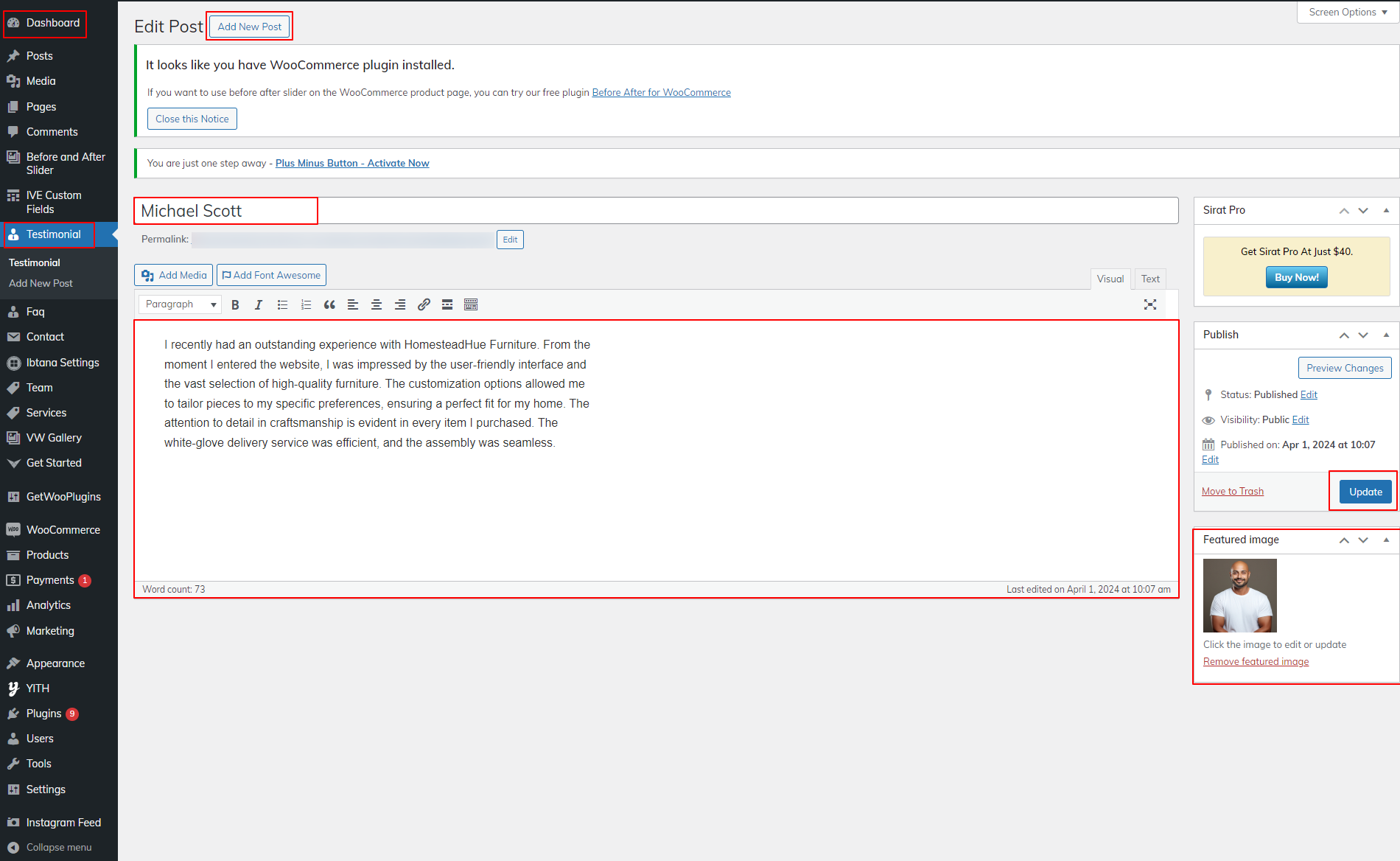The image size is (1400, 861).
Task: Insert Read More tag
Action: (x=447, y=304)
